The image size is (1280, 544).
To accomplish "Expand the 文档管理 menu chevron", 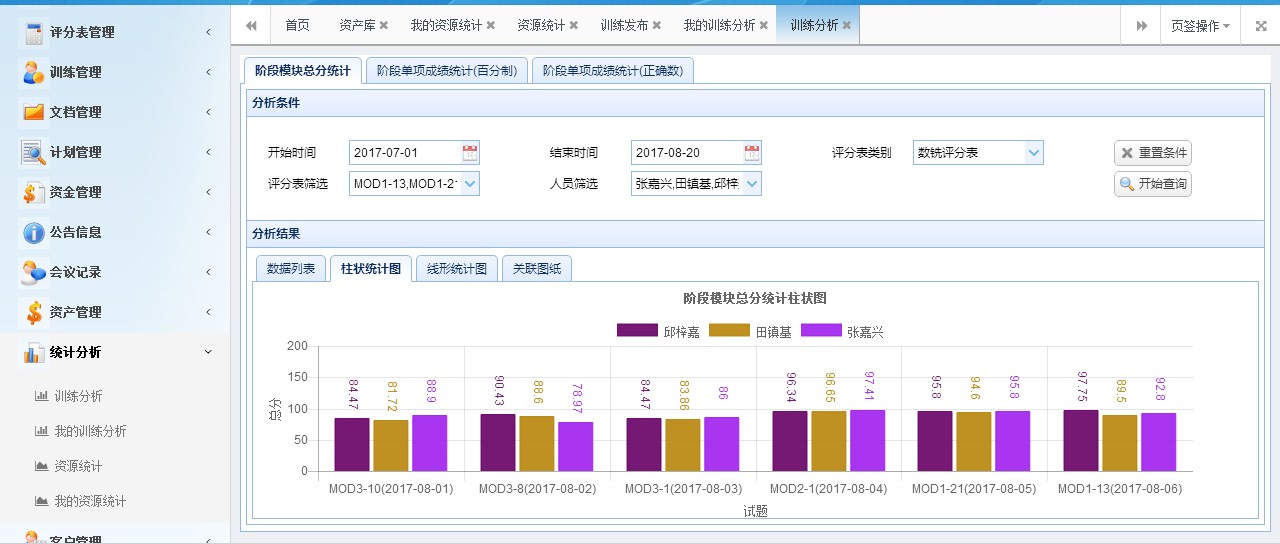I will tap(208, 112).
